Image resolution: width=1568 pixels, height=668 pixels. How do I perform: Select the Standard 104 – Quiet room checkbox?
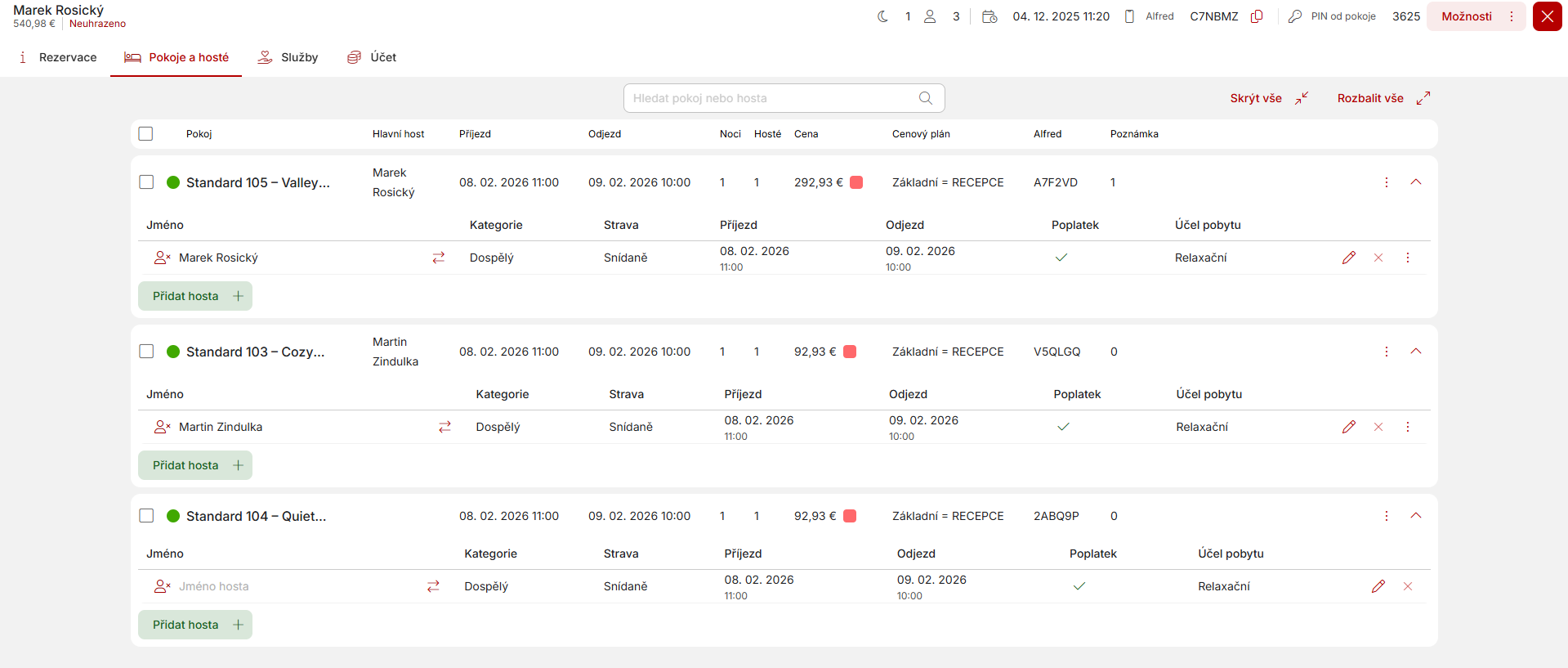(x=146, y=516)
